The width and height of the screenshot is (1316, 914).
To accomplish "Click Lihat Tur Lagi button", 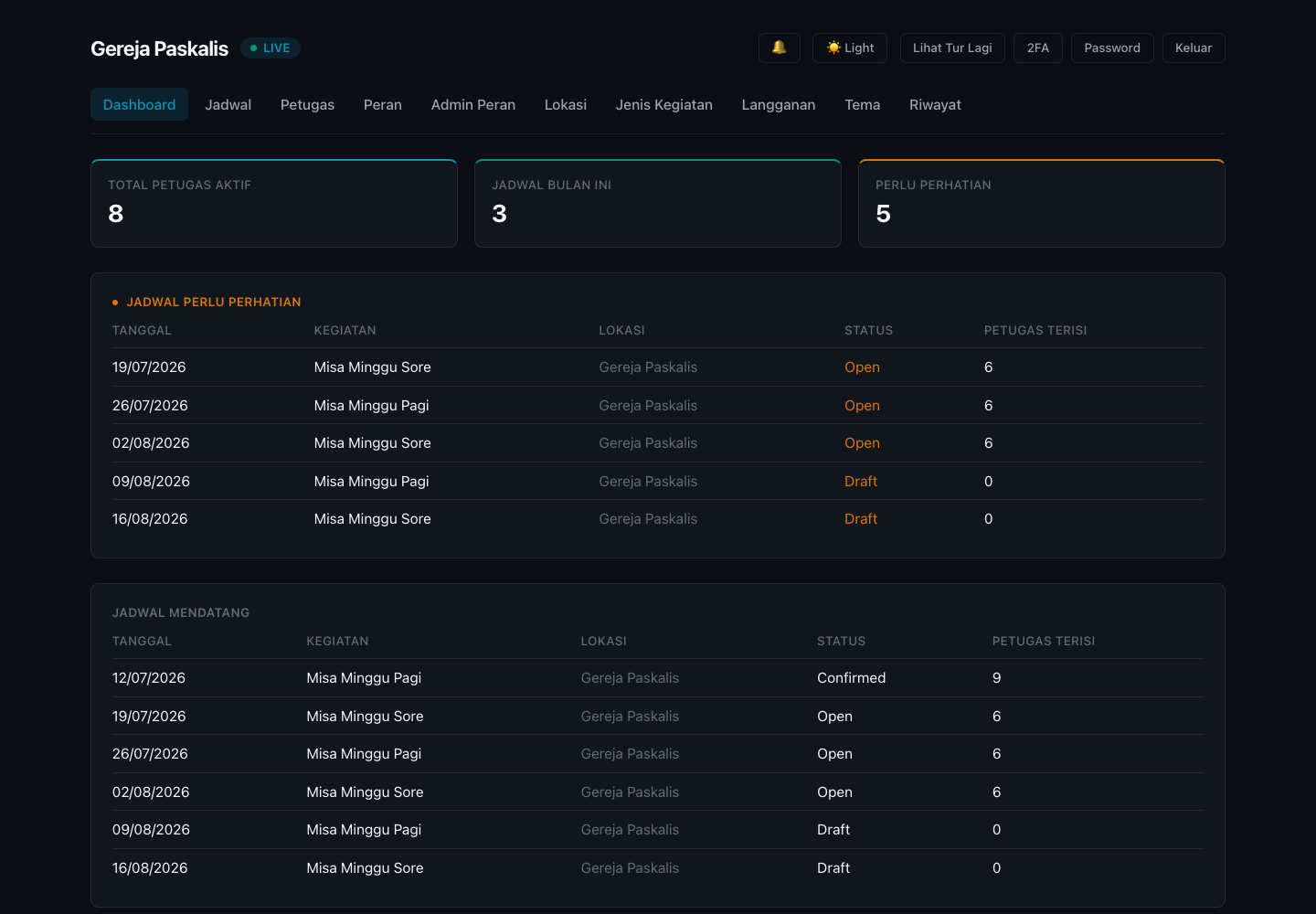I will point(952,48).
